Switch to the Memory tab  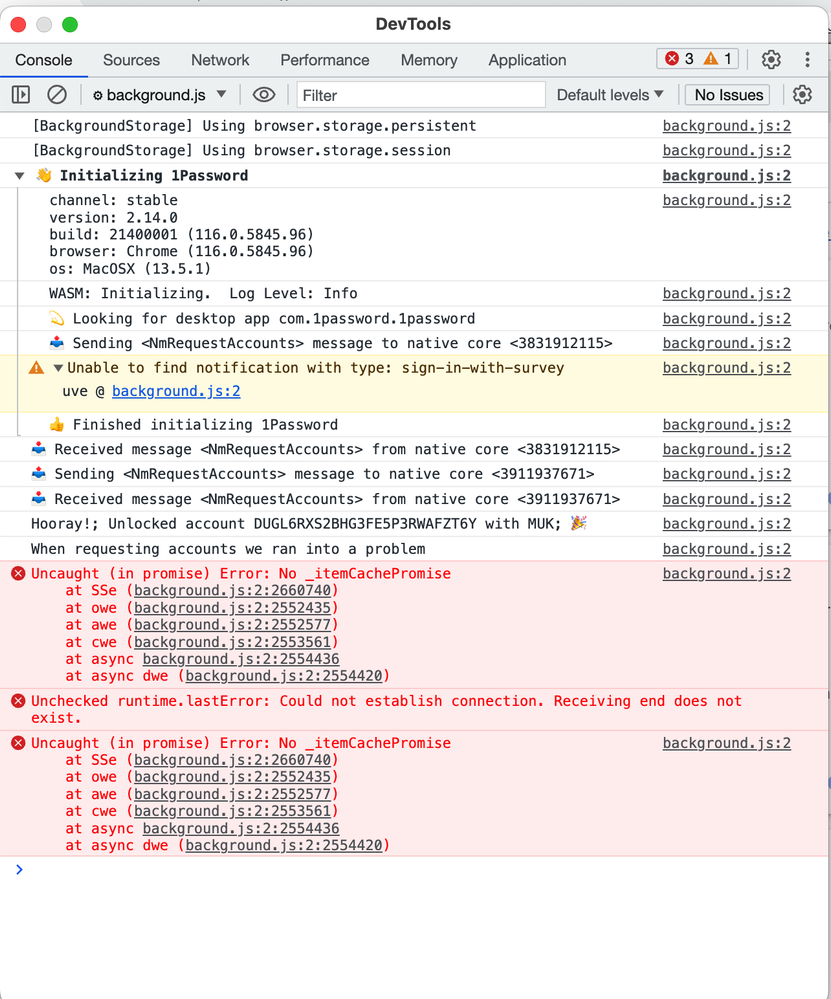point(429,60)
